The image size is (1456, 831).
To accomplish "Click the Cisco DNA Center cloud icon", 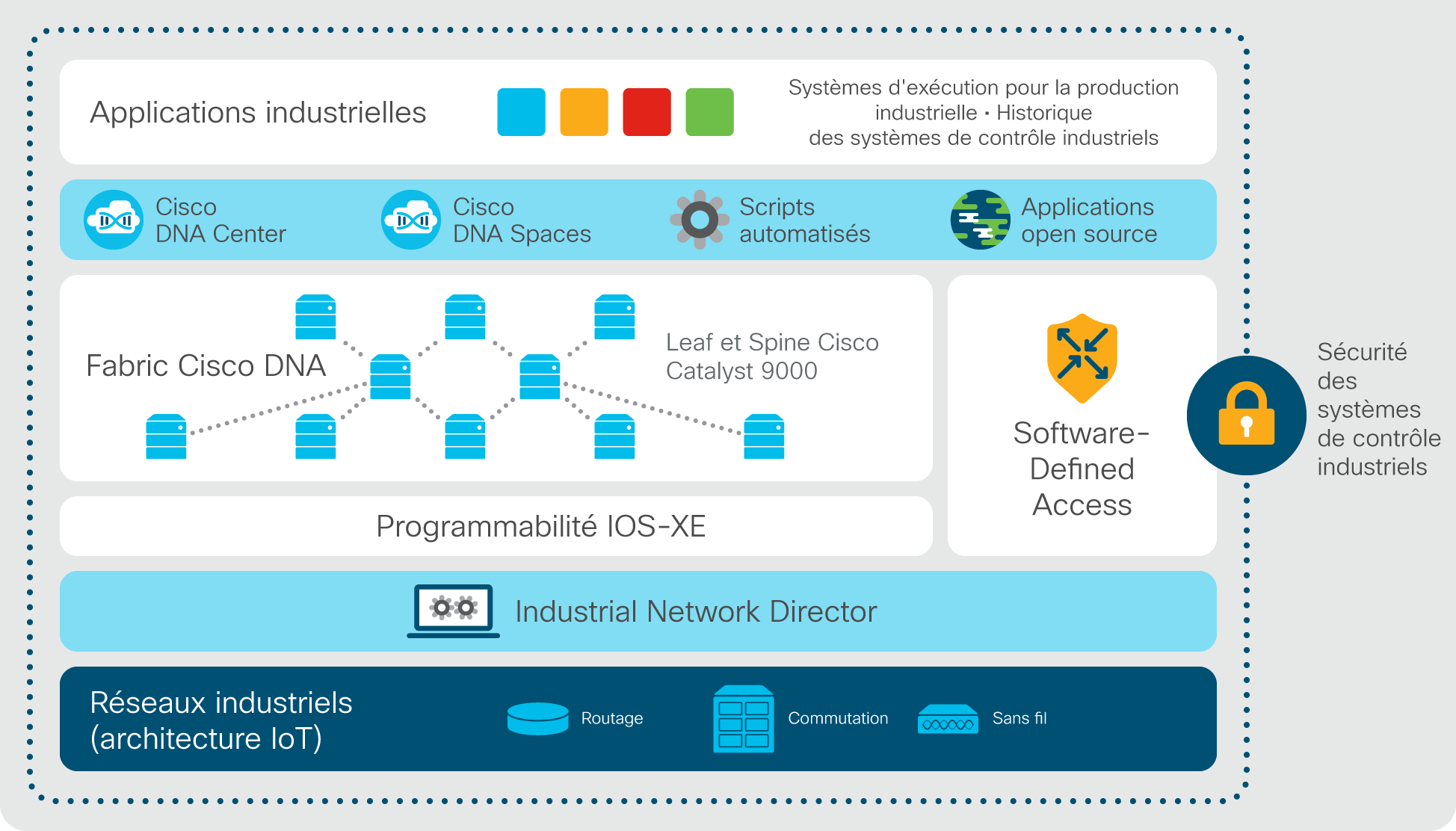I will pos(114,220).
